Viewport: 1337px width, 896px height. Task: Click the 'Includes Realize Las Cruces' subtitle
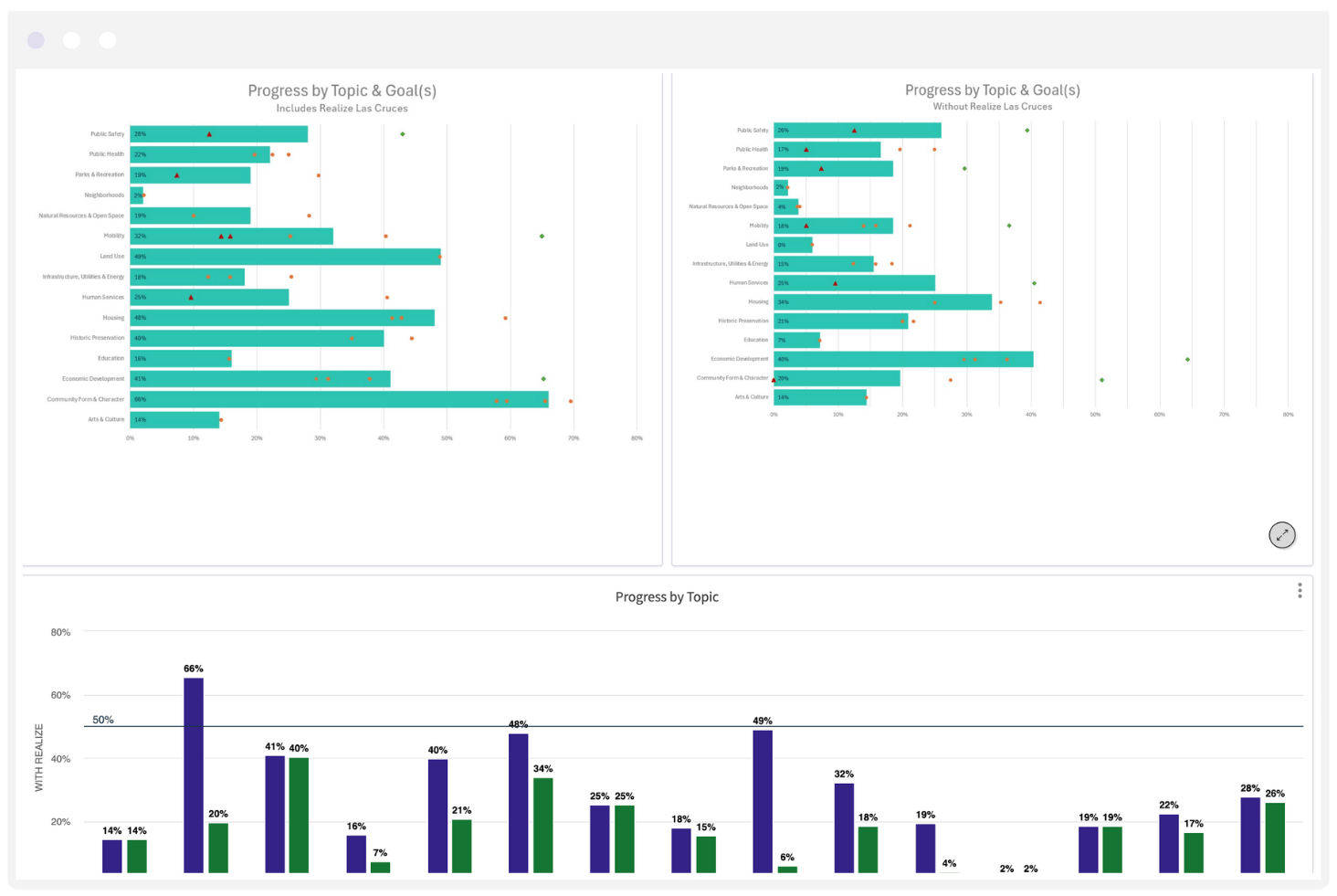(342, 109)
